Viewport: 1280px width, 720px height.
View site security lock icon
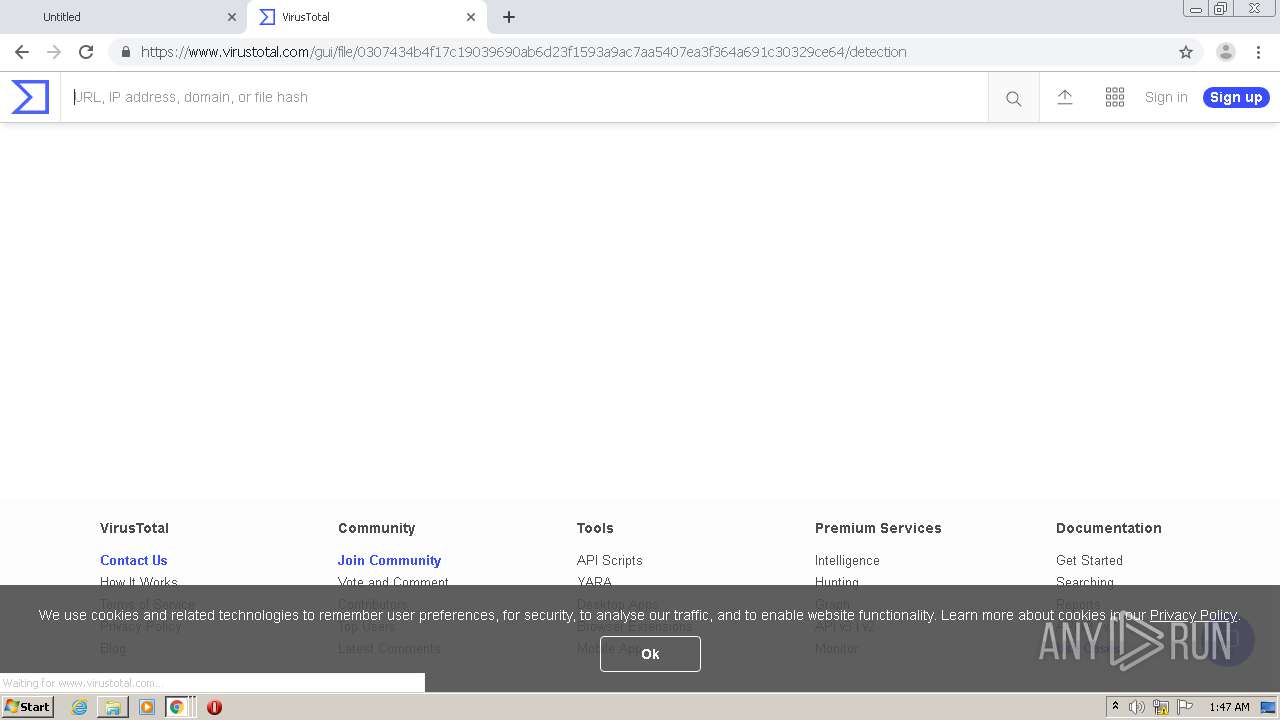(125, 52)
